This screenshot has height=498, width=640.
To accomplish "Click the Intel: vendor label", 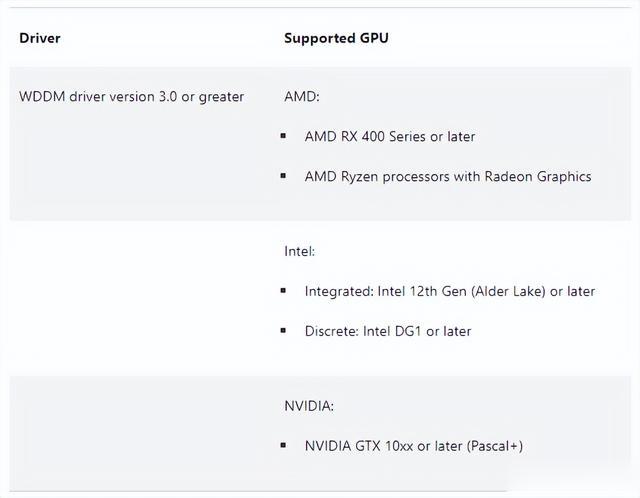I will (300, 251).
